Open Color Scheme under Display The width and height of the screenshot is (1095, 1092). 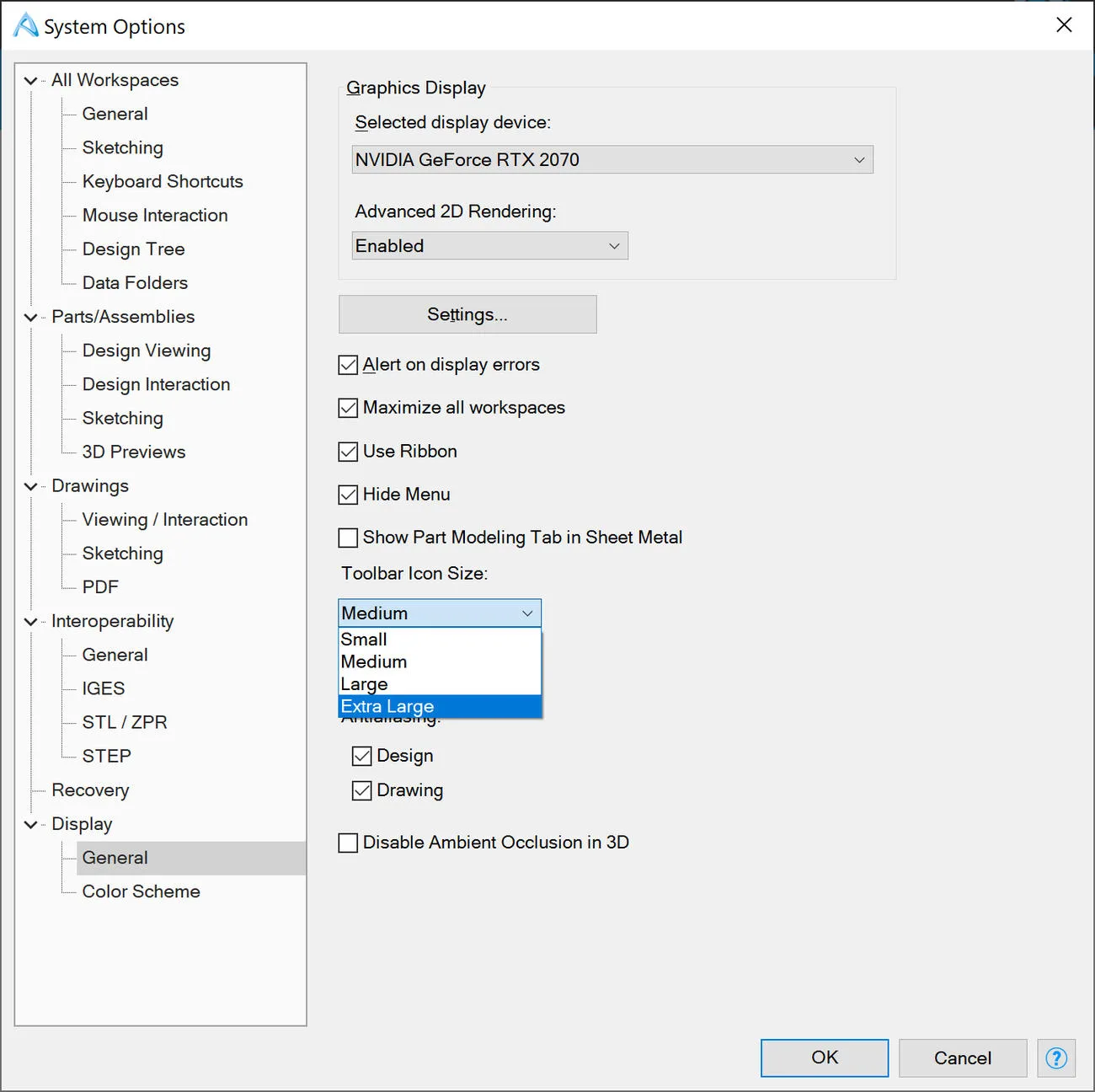pyautogui.click(x=141, y=891)
